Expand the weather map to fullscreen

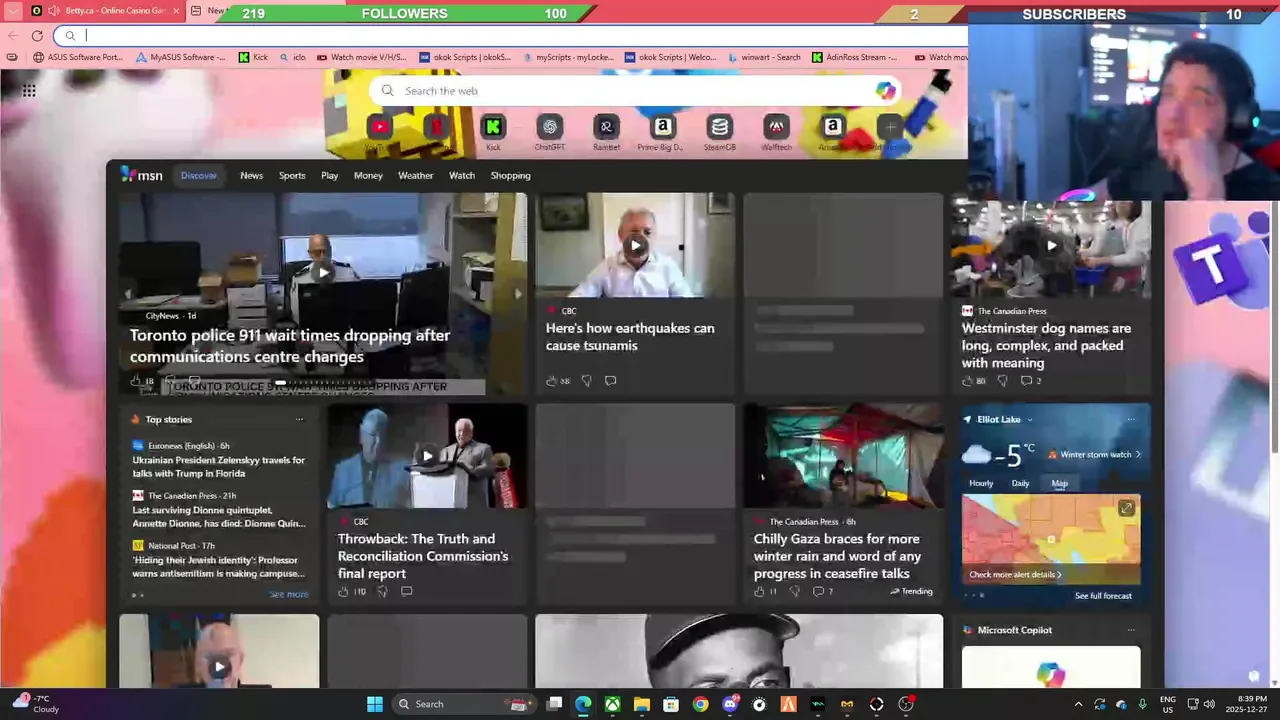[x=1126, y=509]
